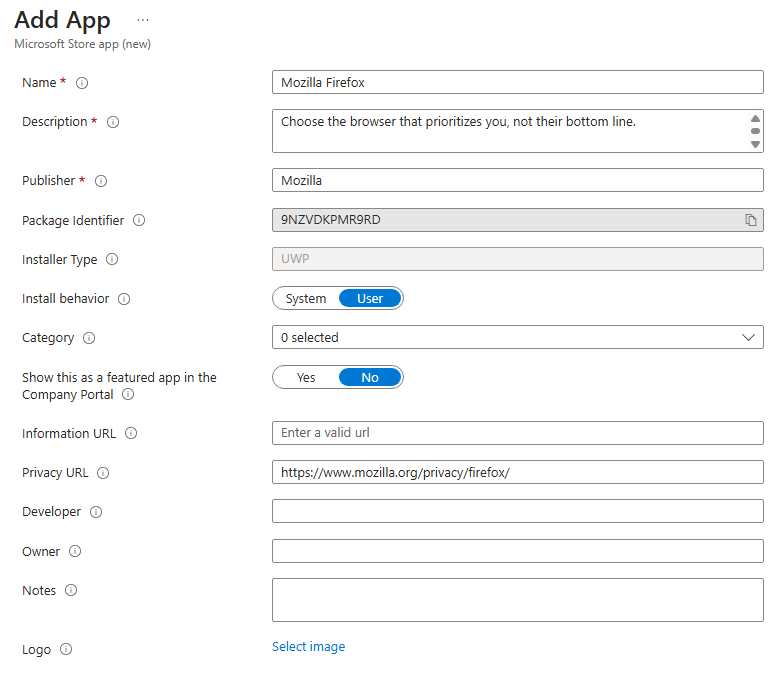782x673 pixels.
Task: Show info tooltip for Name field
Action: pyautogui.click(x=82, y=83)
